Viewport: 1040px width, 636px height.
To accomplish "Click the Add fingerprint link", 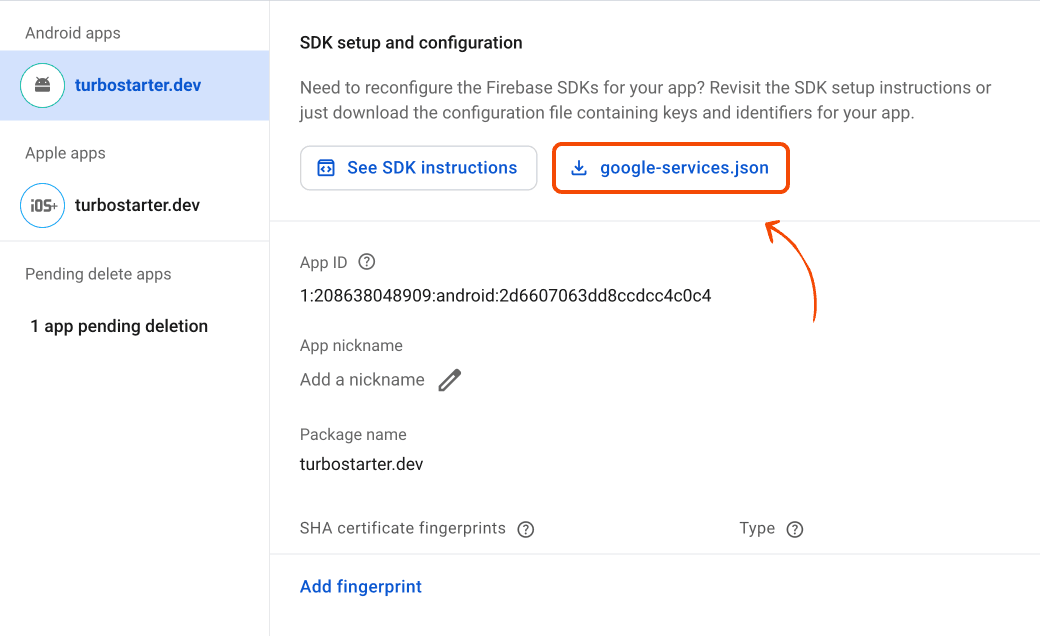I will click(361, 586).
